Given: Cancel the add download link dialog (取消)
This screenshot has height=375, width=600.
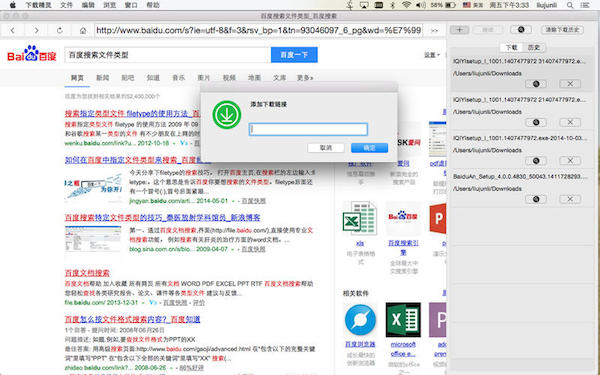Looking at the screenshot, I should [326, 148].
